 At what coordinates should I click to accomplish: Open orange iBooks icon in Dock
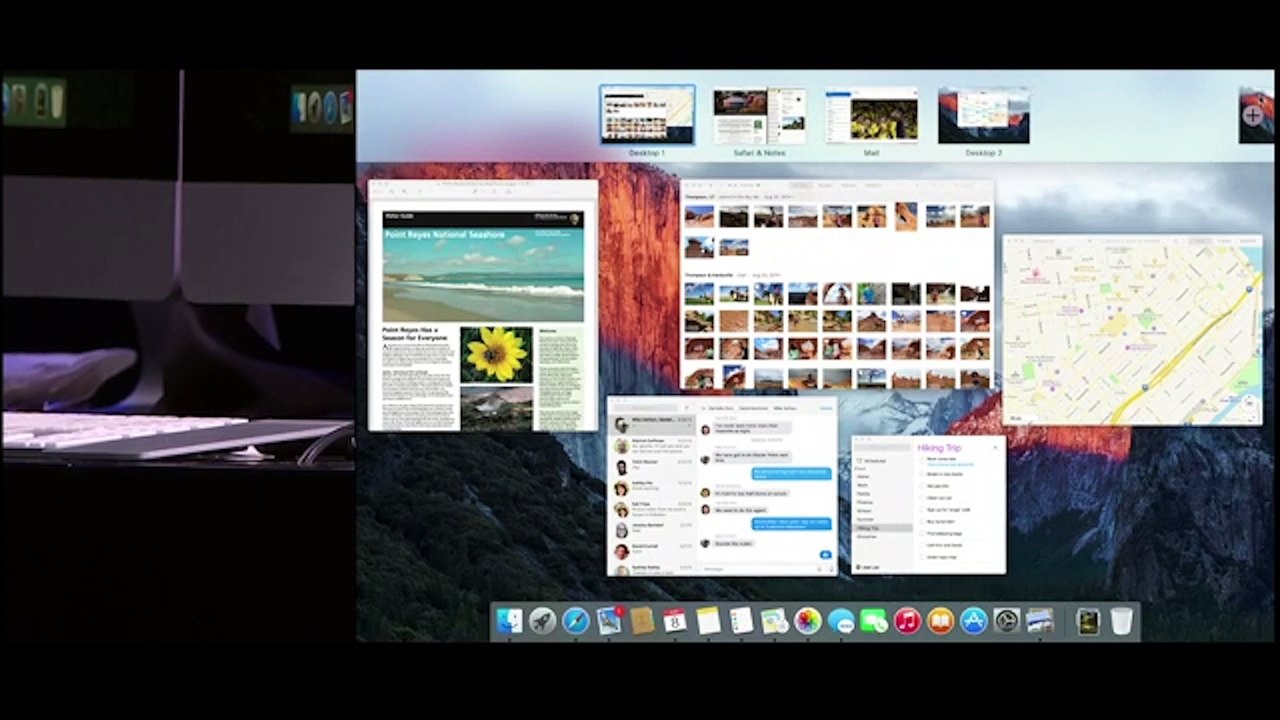tap(940, 621)
